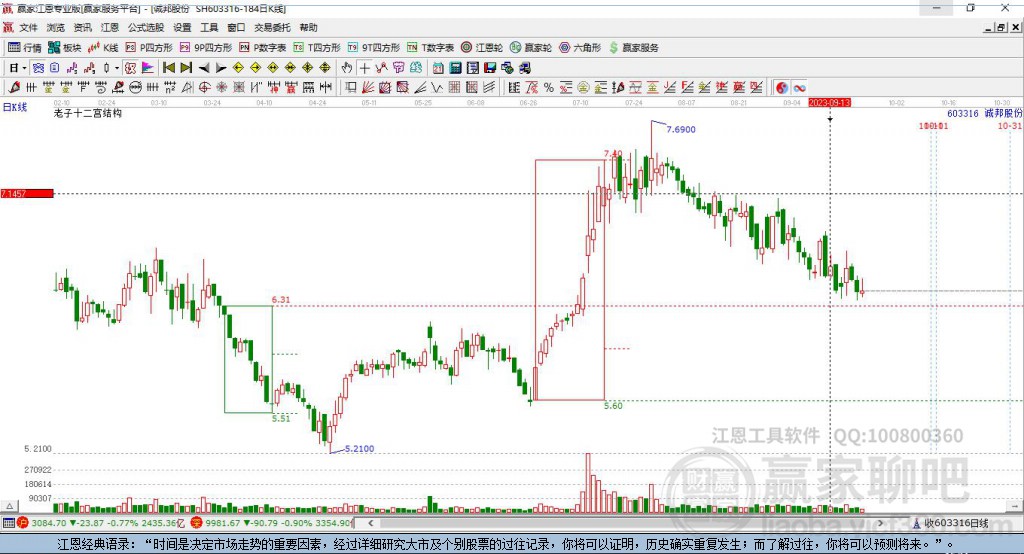Click the 日K线 period label
This screenshot has width=1024, height=554.
coord(14,107)
